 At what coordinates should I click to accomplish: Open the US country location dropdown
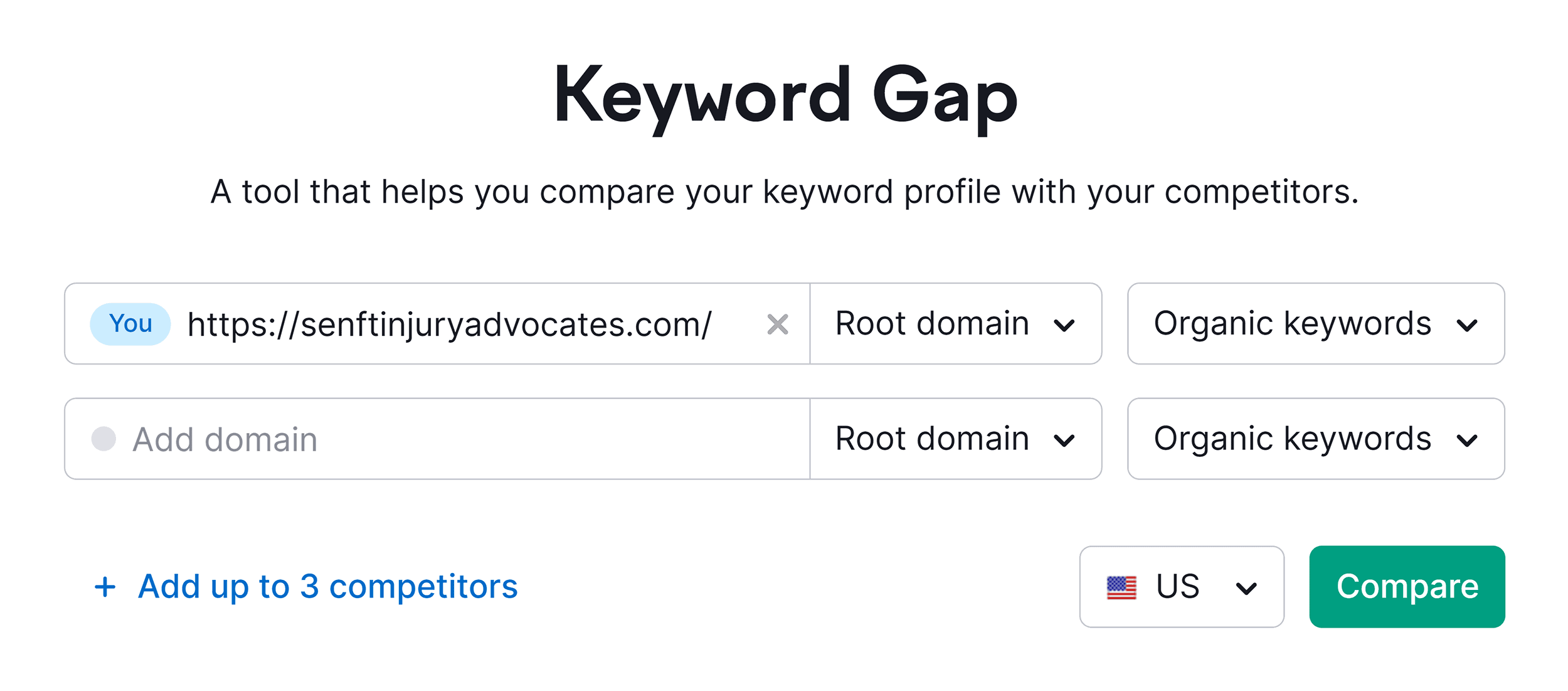(1182, 587)
